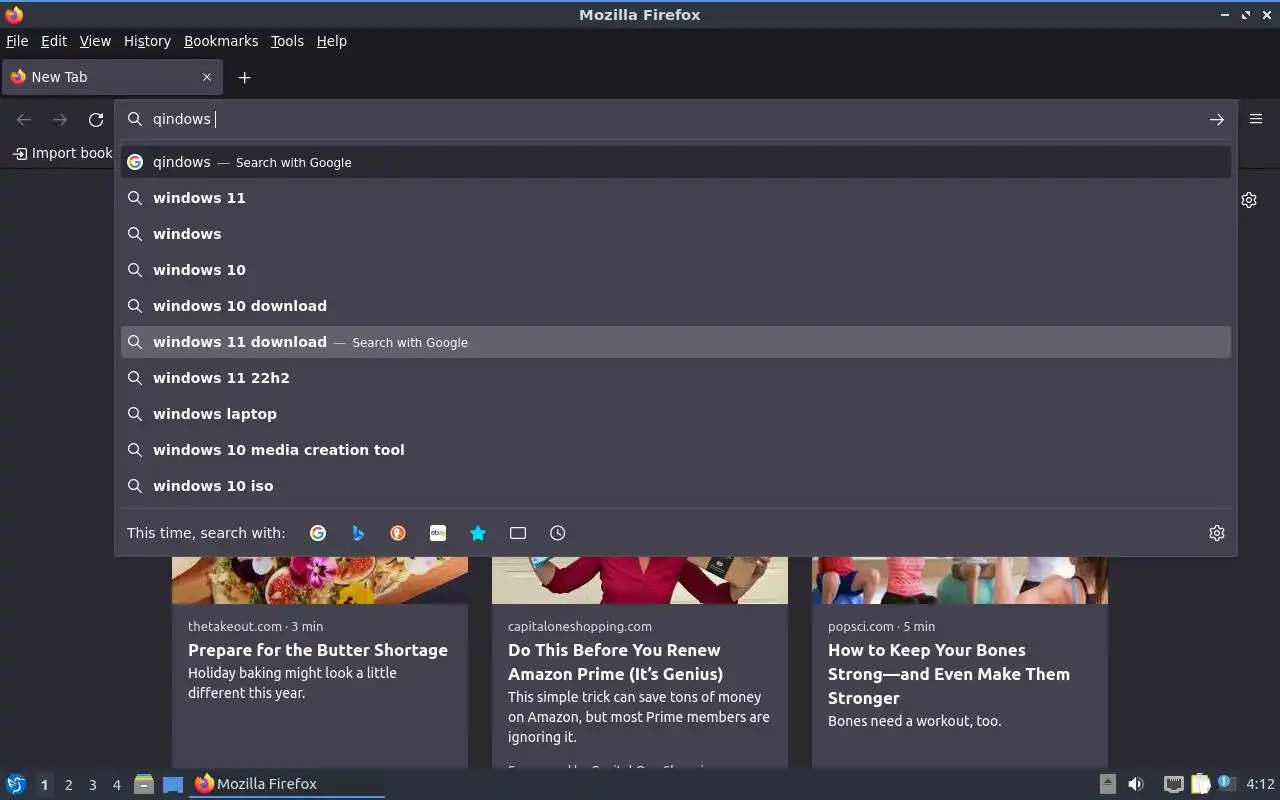Image resolution: width=1280 pixels, height=800 pixels.
Task: Reload the current page
Action: pyautogui.click(x=96, y=120)
